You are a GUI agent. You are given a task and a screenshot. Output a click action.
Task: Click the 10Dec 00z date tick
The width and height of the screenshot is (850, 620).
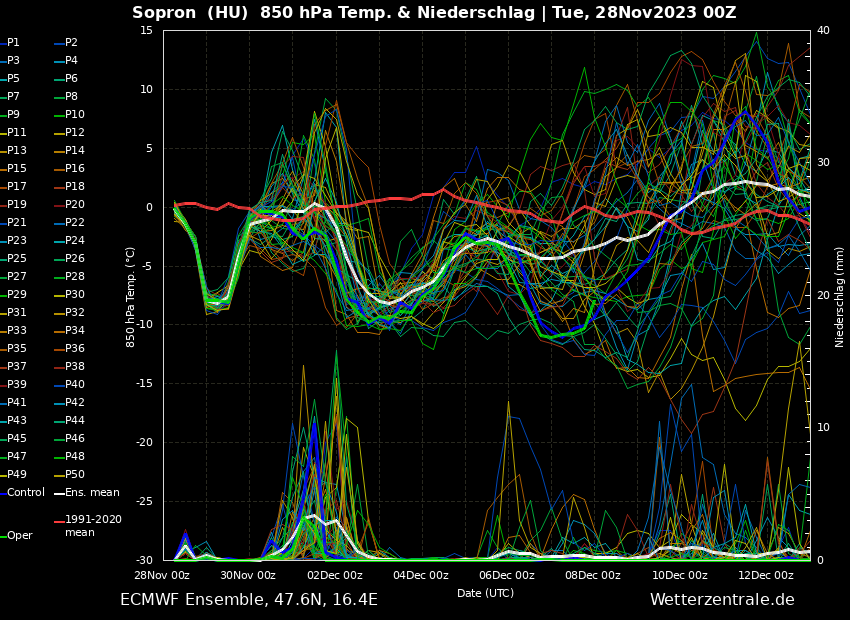point(680,576)
